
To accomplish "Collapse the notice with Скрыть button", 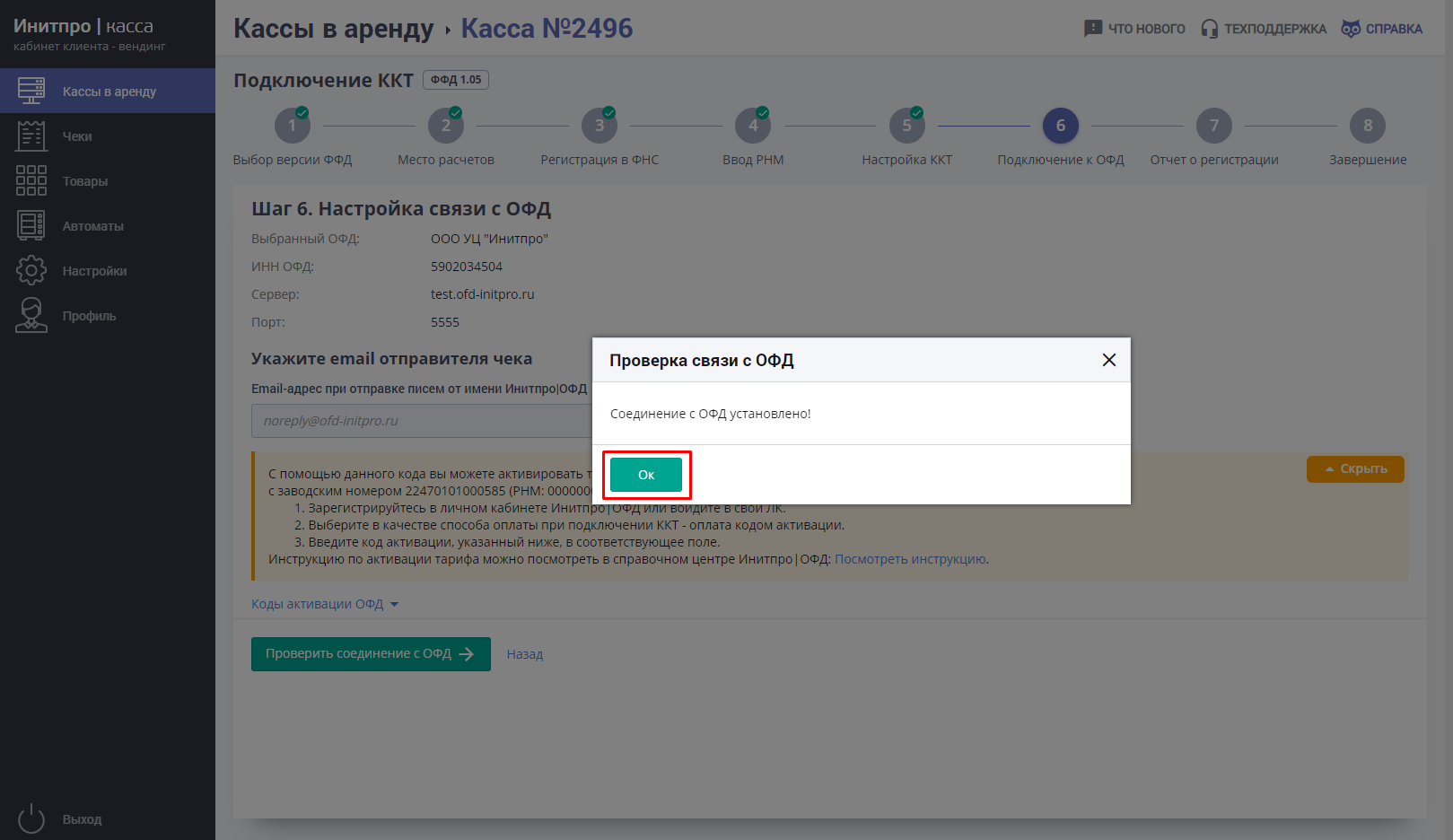I will pyautogui.click(x=1355, y=469).
